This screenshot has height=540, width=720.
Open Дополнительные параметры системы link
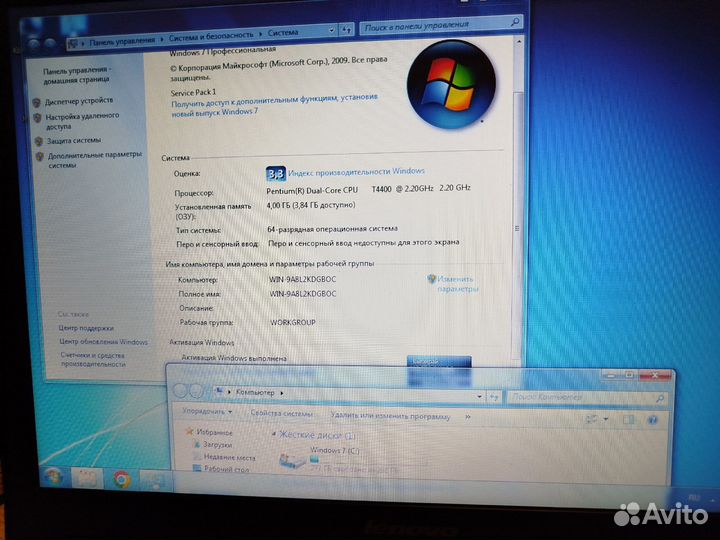coord(95,160)
